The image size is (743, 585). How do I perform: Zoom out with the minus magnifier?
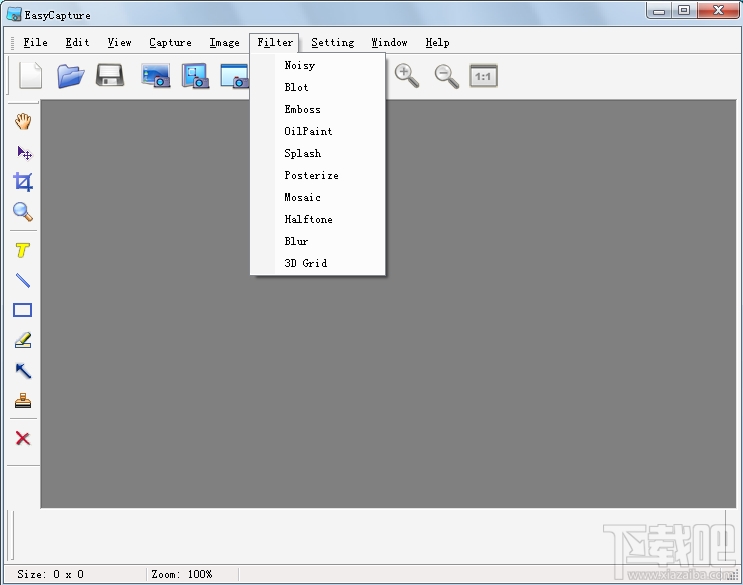(446, 76)
